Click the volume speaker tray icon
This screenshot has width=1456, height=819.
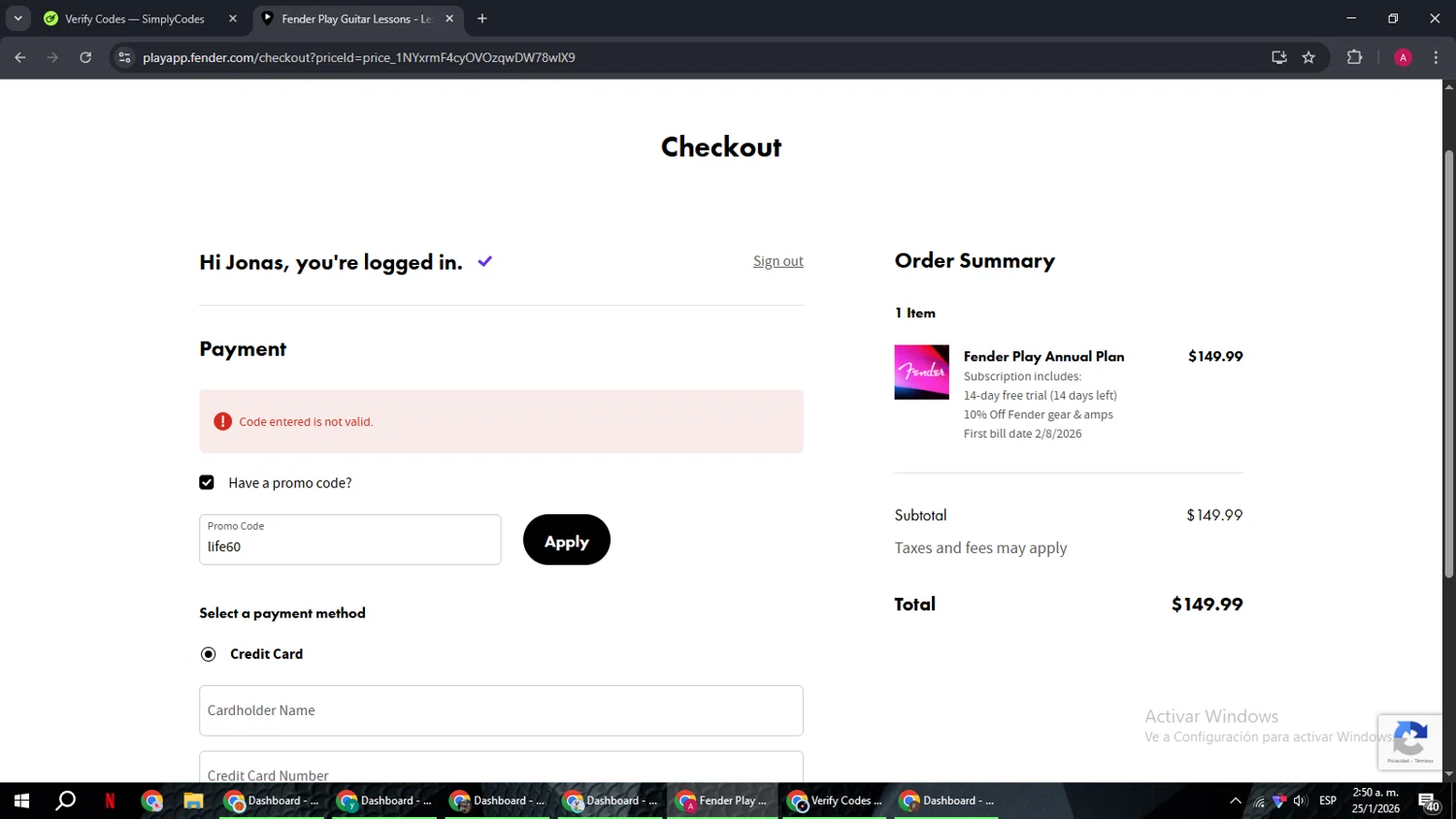click(1300, 801)
